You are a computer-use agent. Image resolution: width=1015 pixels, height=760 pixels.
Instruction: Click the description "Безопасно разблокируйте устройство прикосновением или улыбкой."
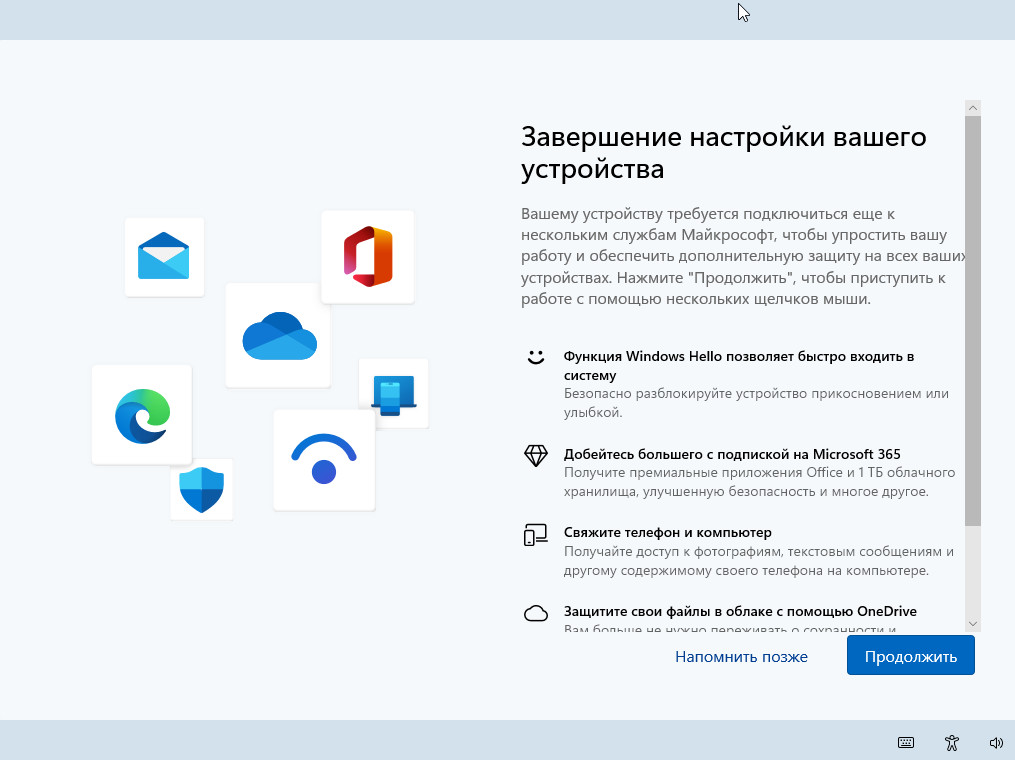click(x=756, y=403)
